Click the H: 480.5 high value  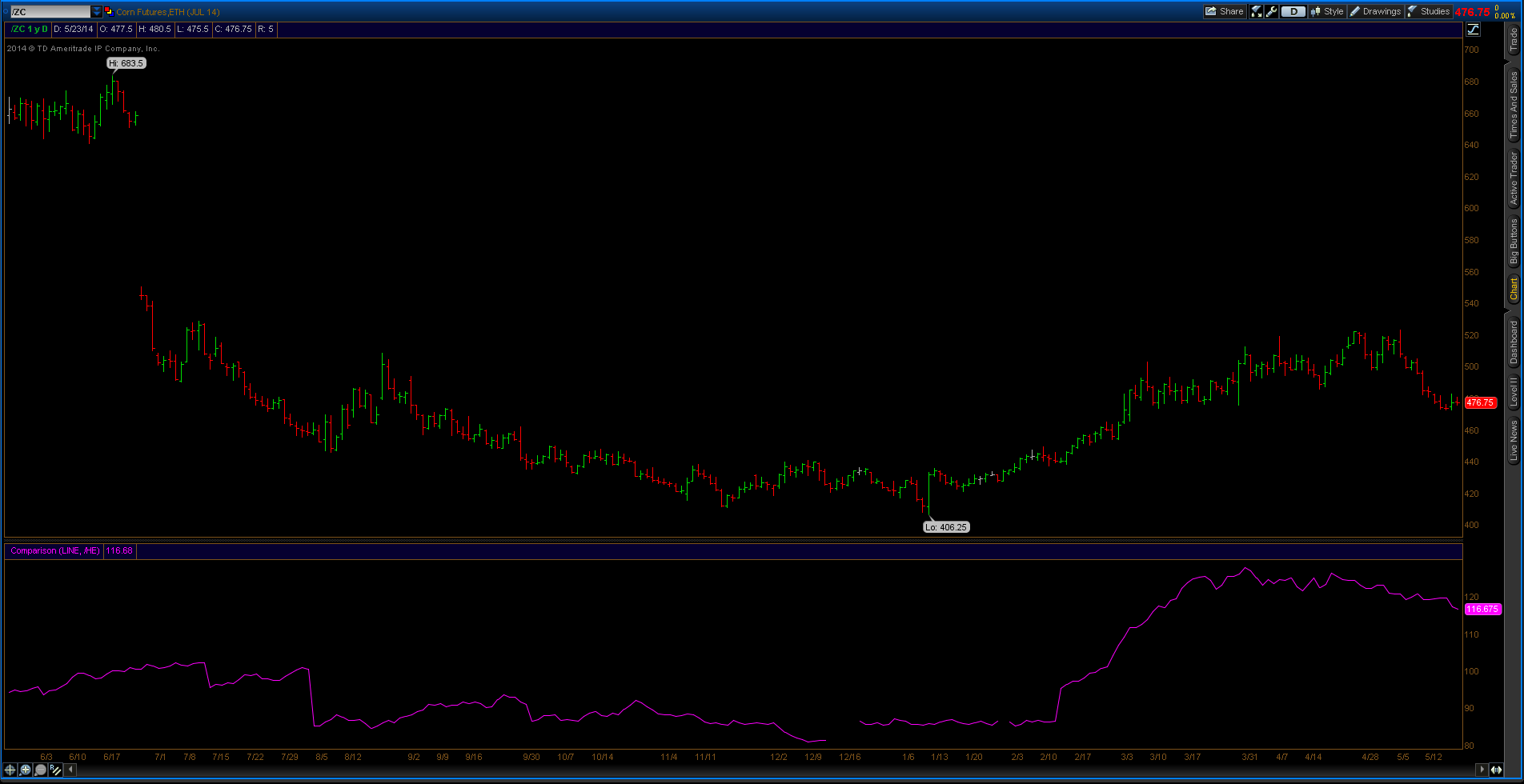154,29
